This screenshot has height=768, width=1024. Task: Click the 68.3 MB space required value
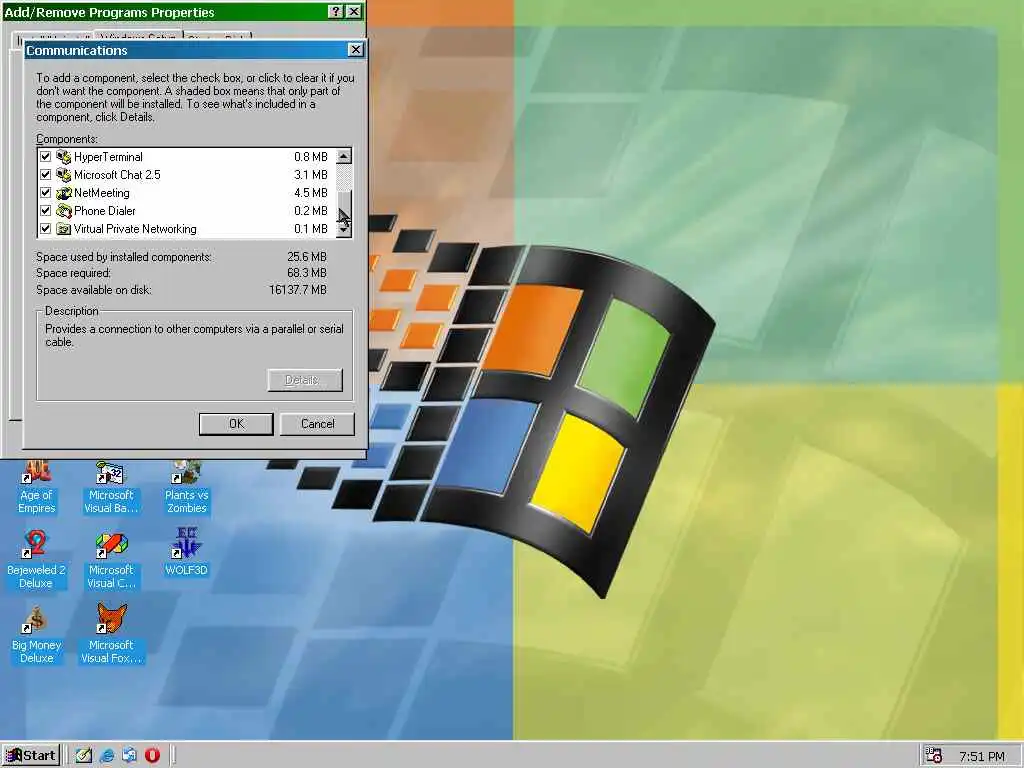point(307,273)
